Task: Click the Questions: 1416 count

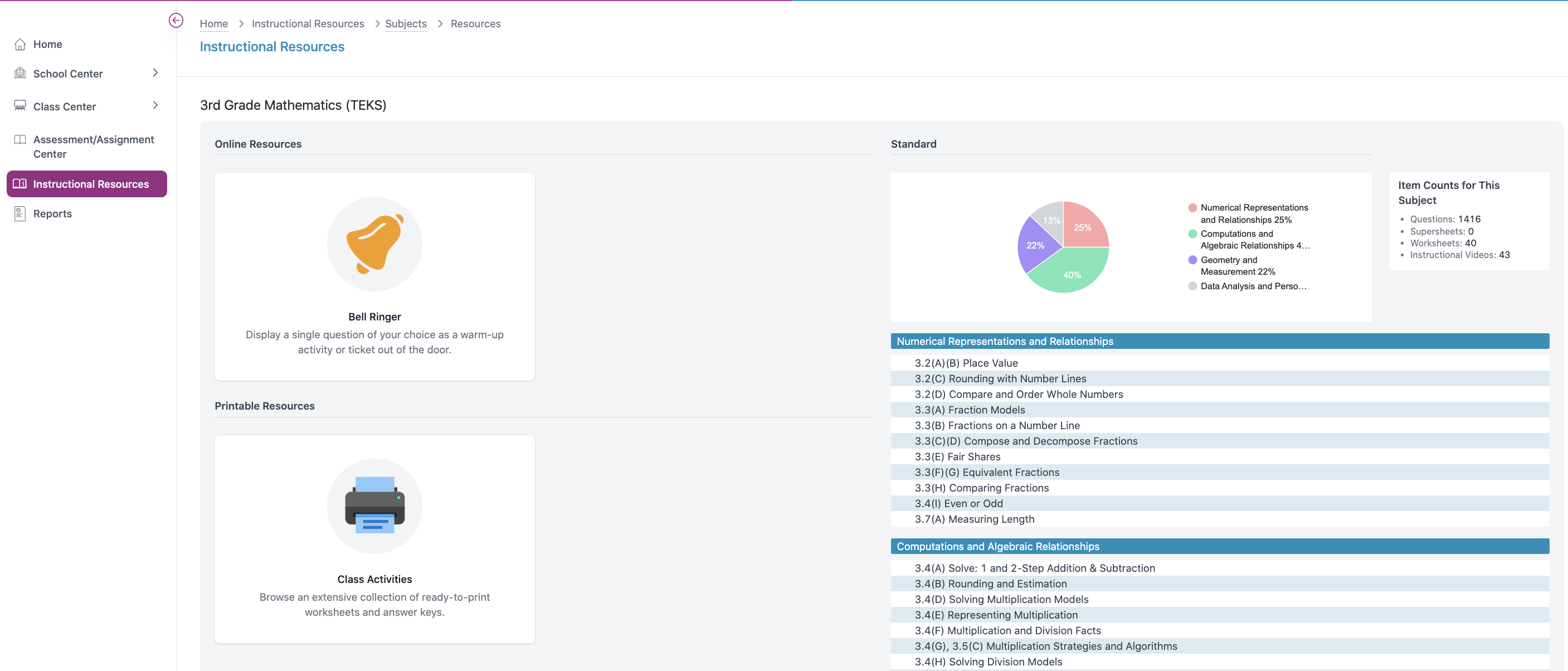Action: (1445, 219)
